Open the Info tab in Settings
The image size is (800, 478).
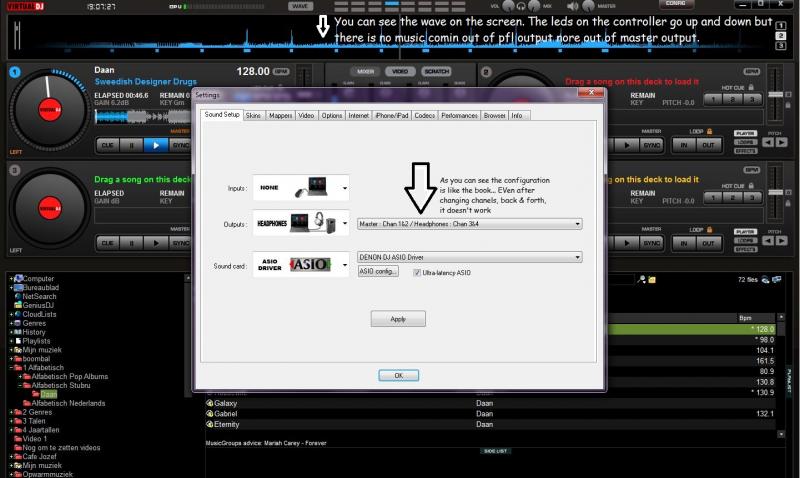517,116
